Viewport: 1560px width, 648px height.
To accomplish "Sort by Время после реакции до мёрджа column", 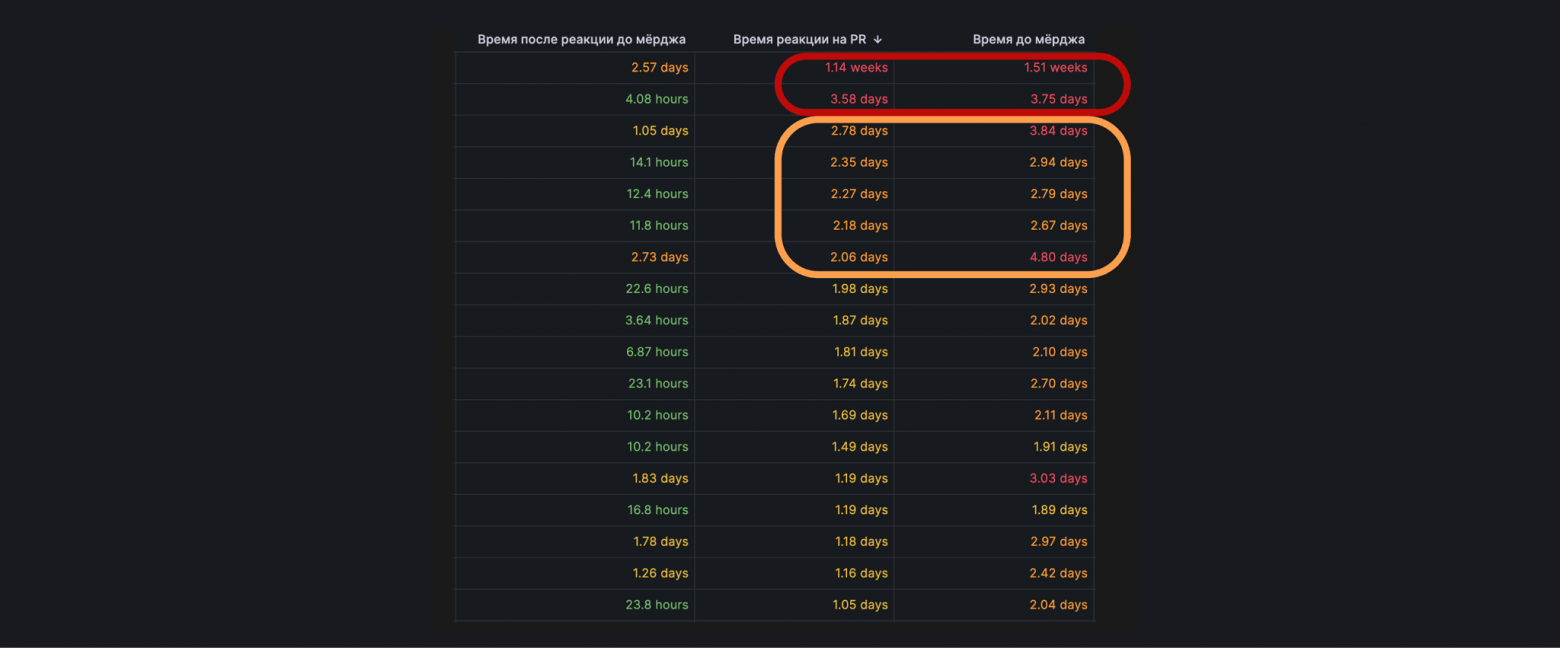I will pos(581,40).
